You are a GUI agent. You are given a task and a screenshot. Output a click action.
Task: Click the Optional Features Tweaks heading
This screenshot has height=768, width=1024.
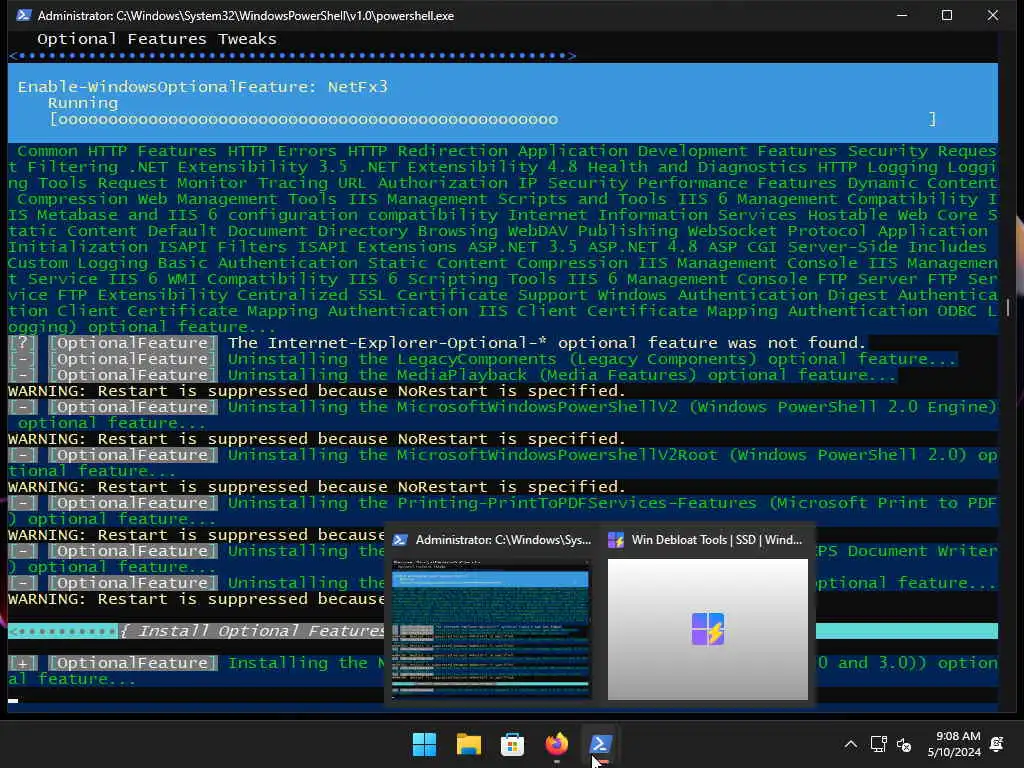pos(157,39)
